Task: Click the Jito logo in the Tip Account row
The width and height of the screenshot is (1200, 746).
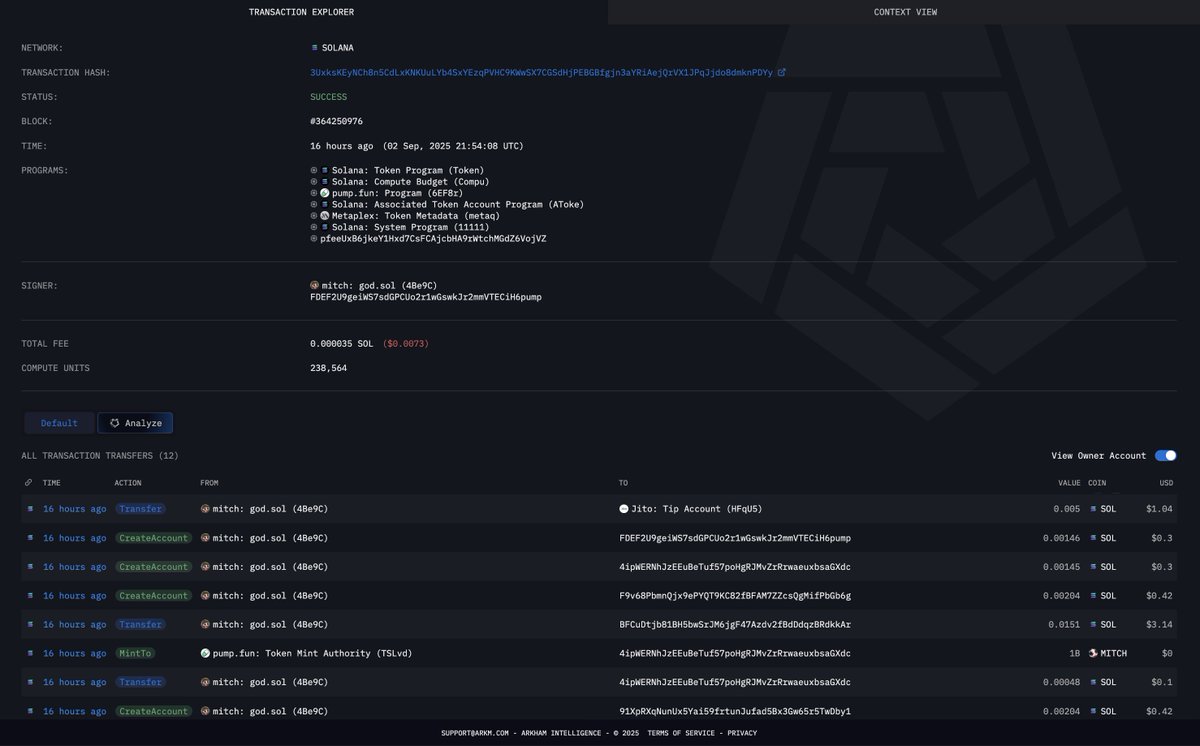Action: coord(624,509)
